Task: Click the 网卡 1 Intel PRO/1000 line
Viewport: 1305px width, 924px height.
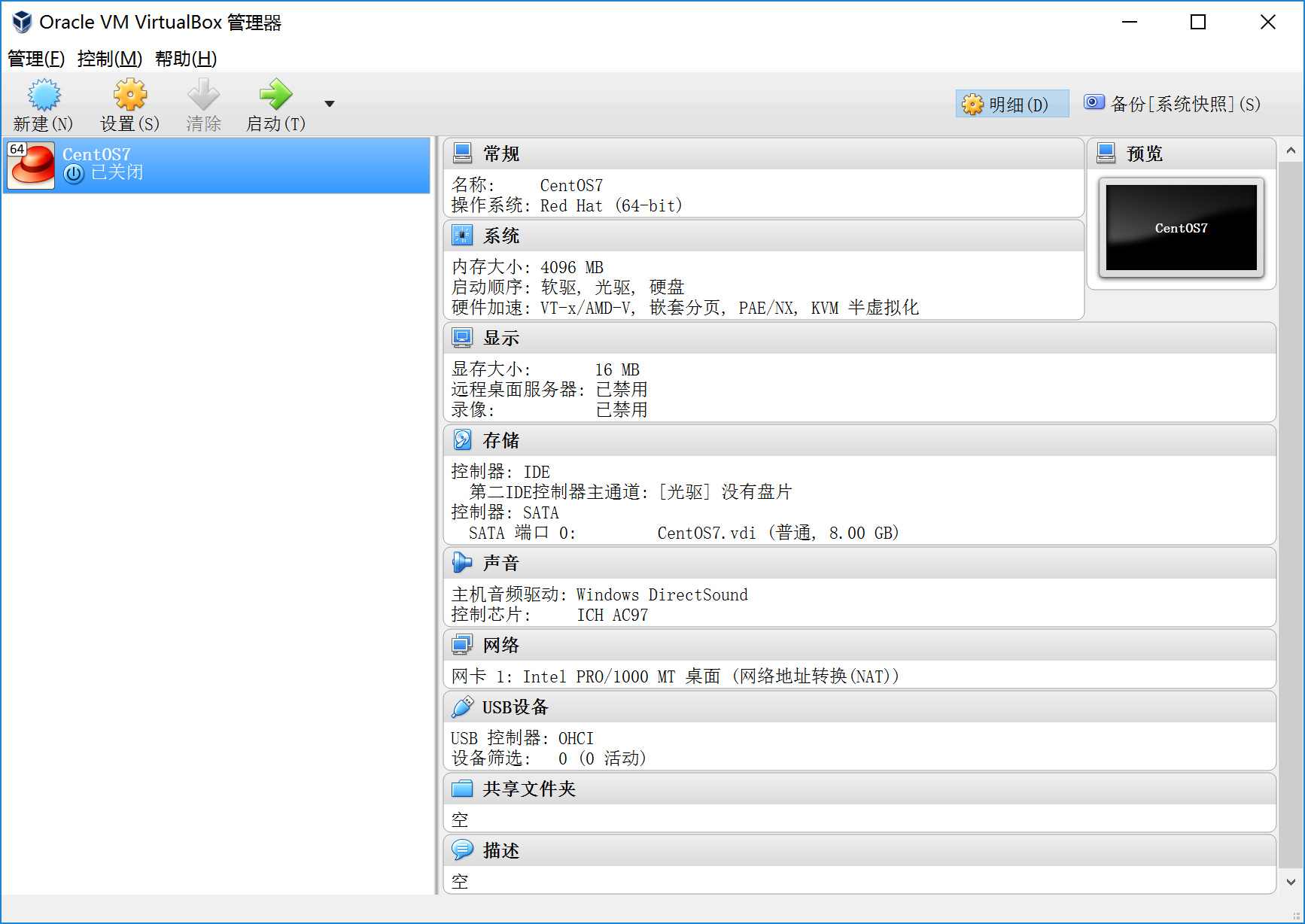Action: [x=675, y=676]
